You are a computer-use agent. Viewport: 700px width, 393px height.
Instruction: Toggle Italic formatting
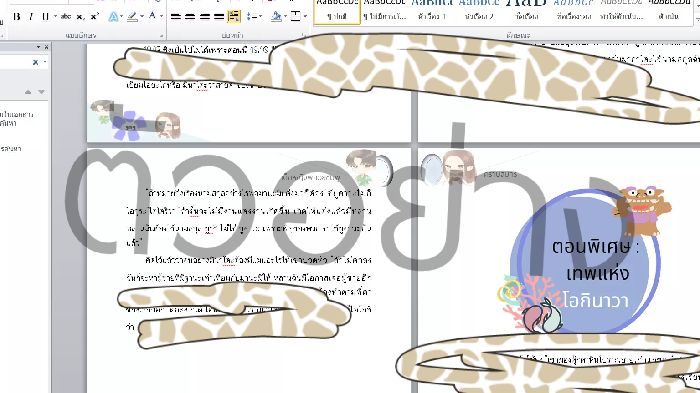[x=31, y=17]
